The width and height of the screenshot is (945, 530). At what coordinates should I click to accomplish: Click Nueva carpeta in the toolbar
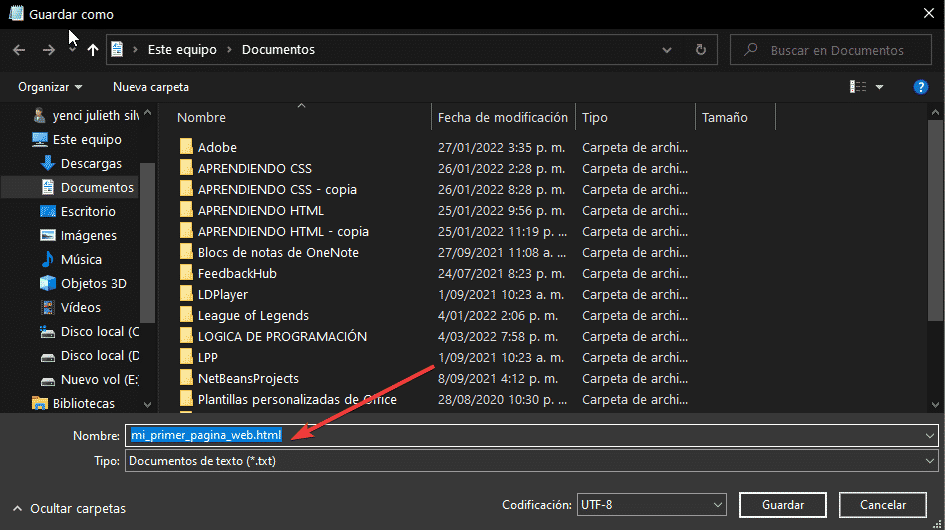[151, 87]
